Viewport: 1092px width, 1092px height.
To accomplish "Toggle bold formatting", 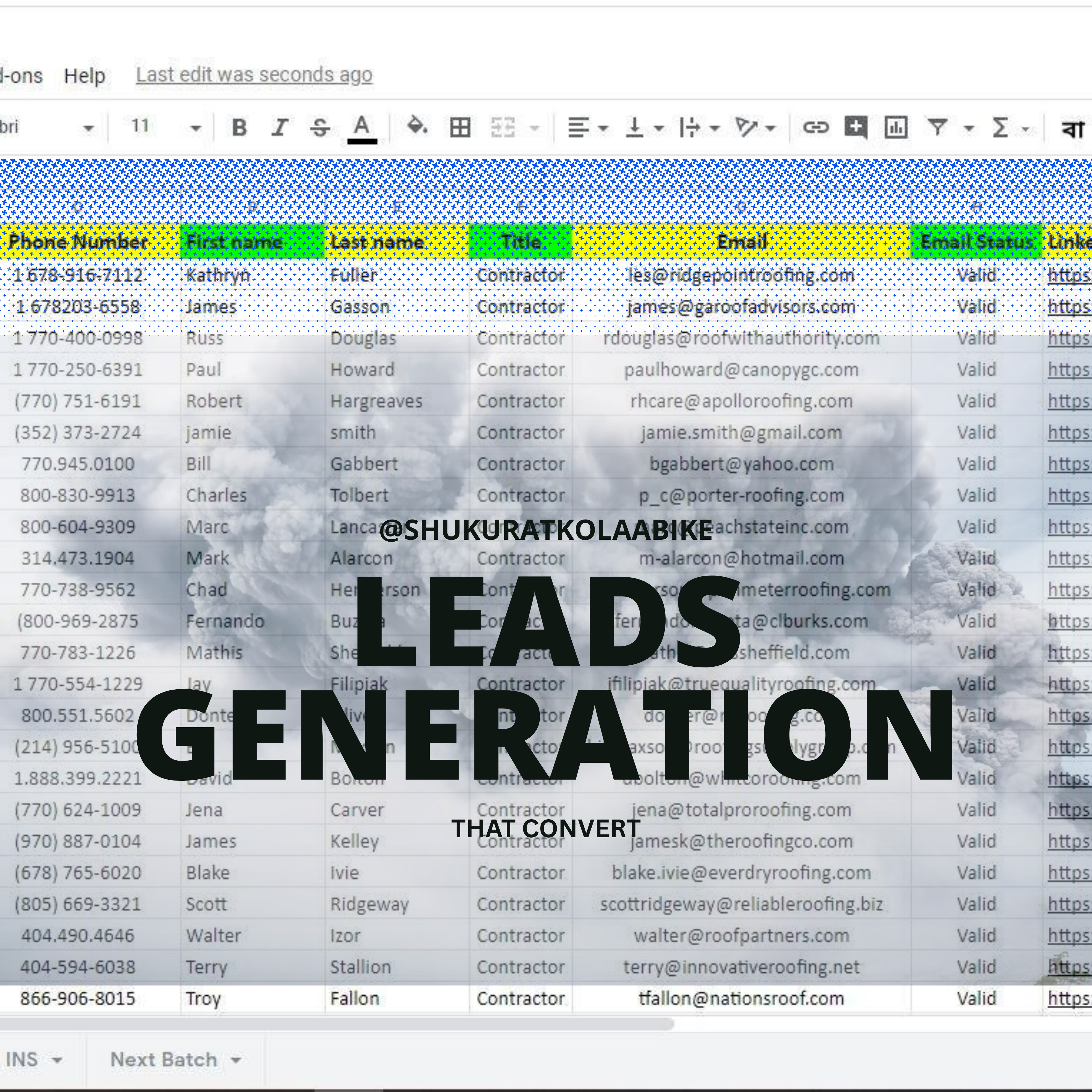I will pos(239,128).
